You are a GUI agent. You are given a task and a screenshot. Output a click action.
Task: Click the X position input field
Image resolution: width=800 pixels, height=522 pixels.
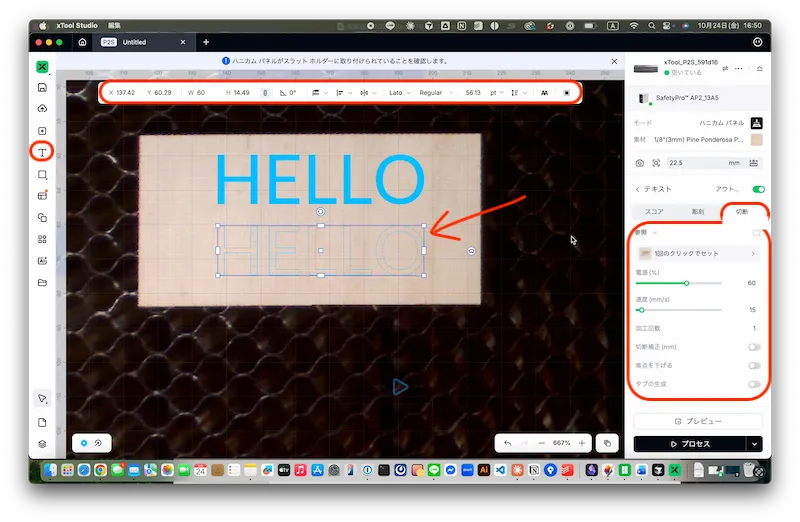click(128, 93)
